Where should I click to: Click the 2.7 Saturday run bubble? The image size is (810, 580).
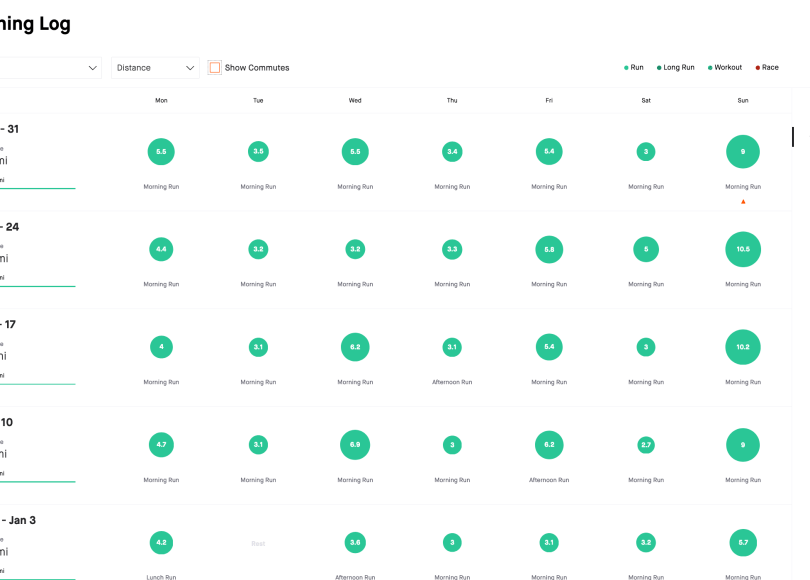[x=646, y=445]
